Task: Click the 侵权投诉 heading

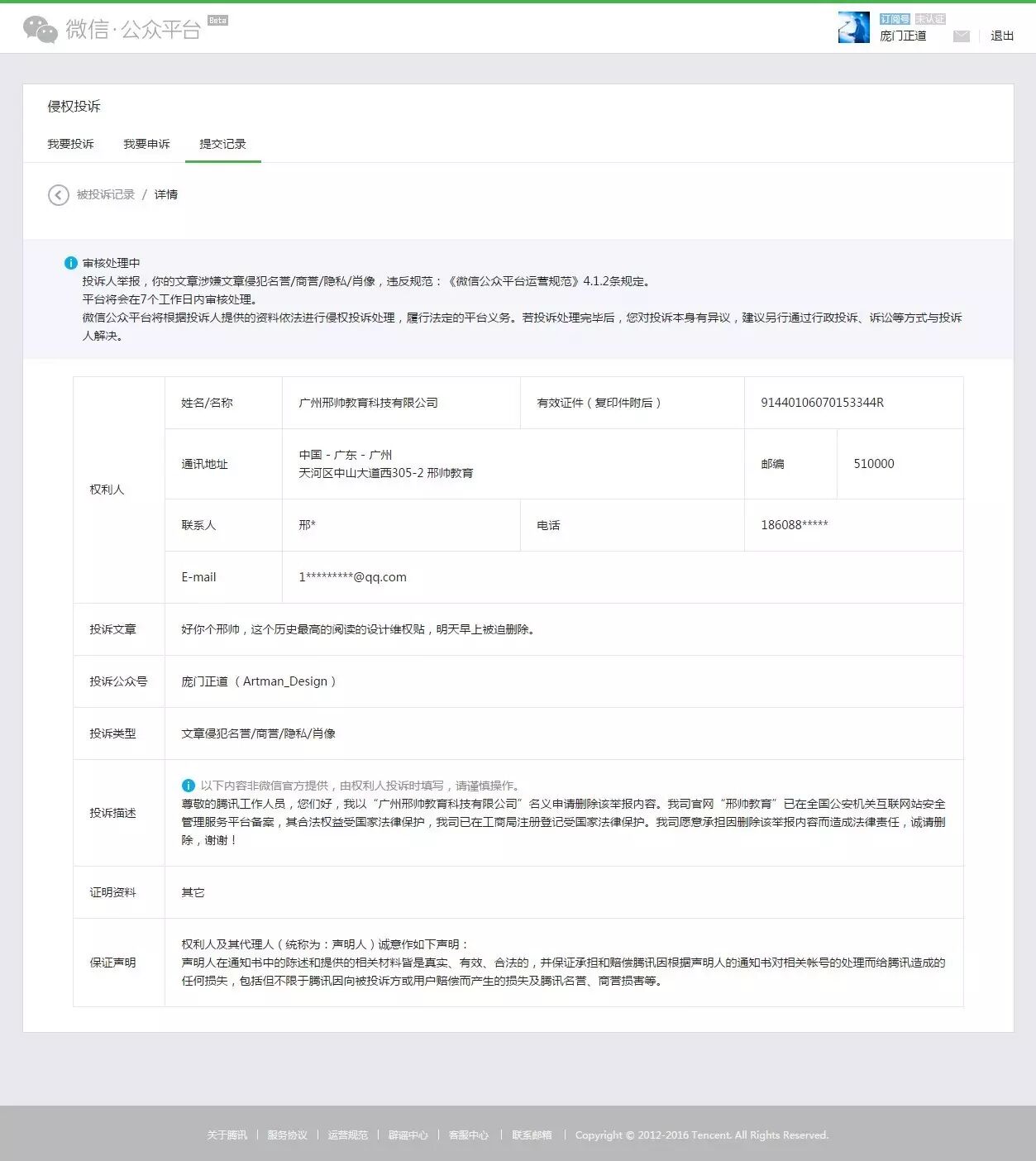Action: pos(74,106)
